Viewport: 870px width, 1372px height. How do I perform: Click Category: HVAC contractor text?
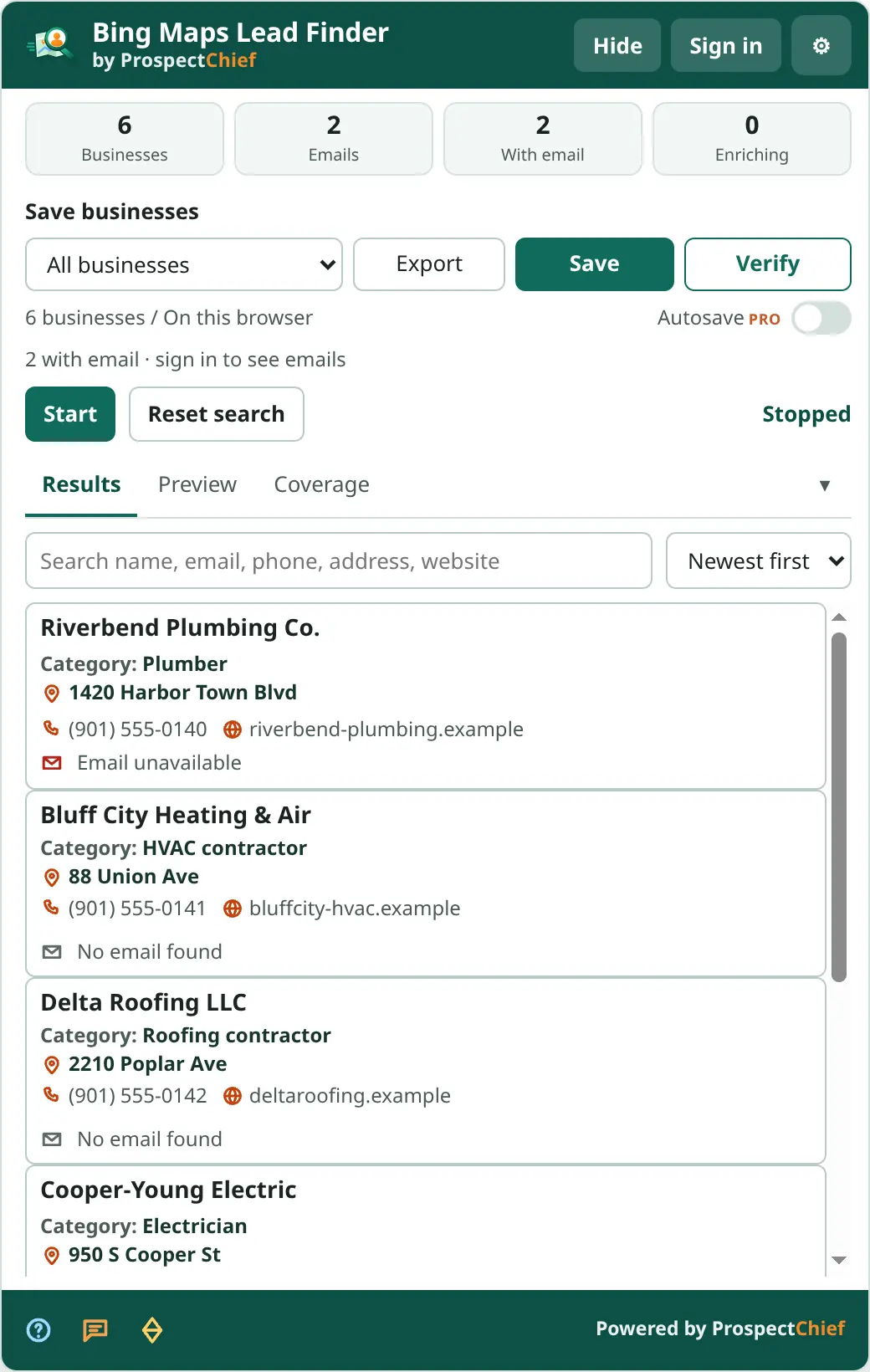pyautogui.click(x=174, y=848)
